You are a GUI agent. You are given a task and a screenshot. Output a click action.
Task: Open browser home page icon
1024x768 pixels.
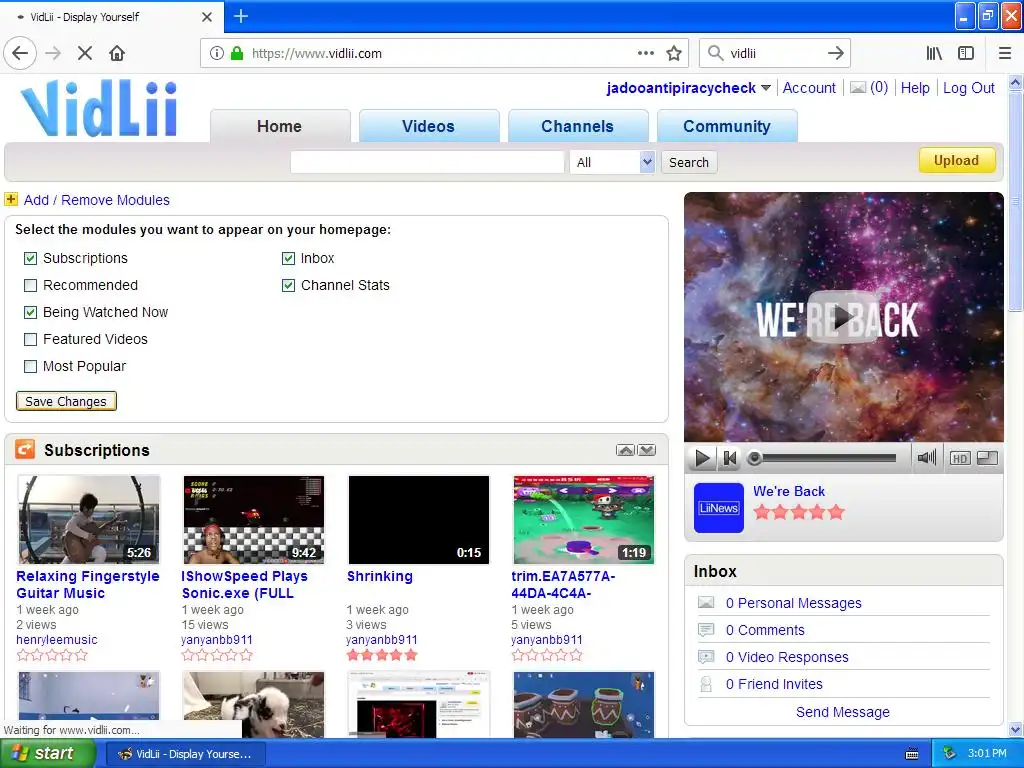117,53
